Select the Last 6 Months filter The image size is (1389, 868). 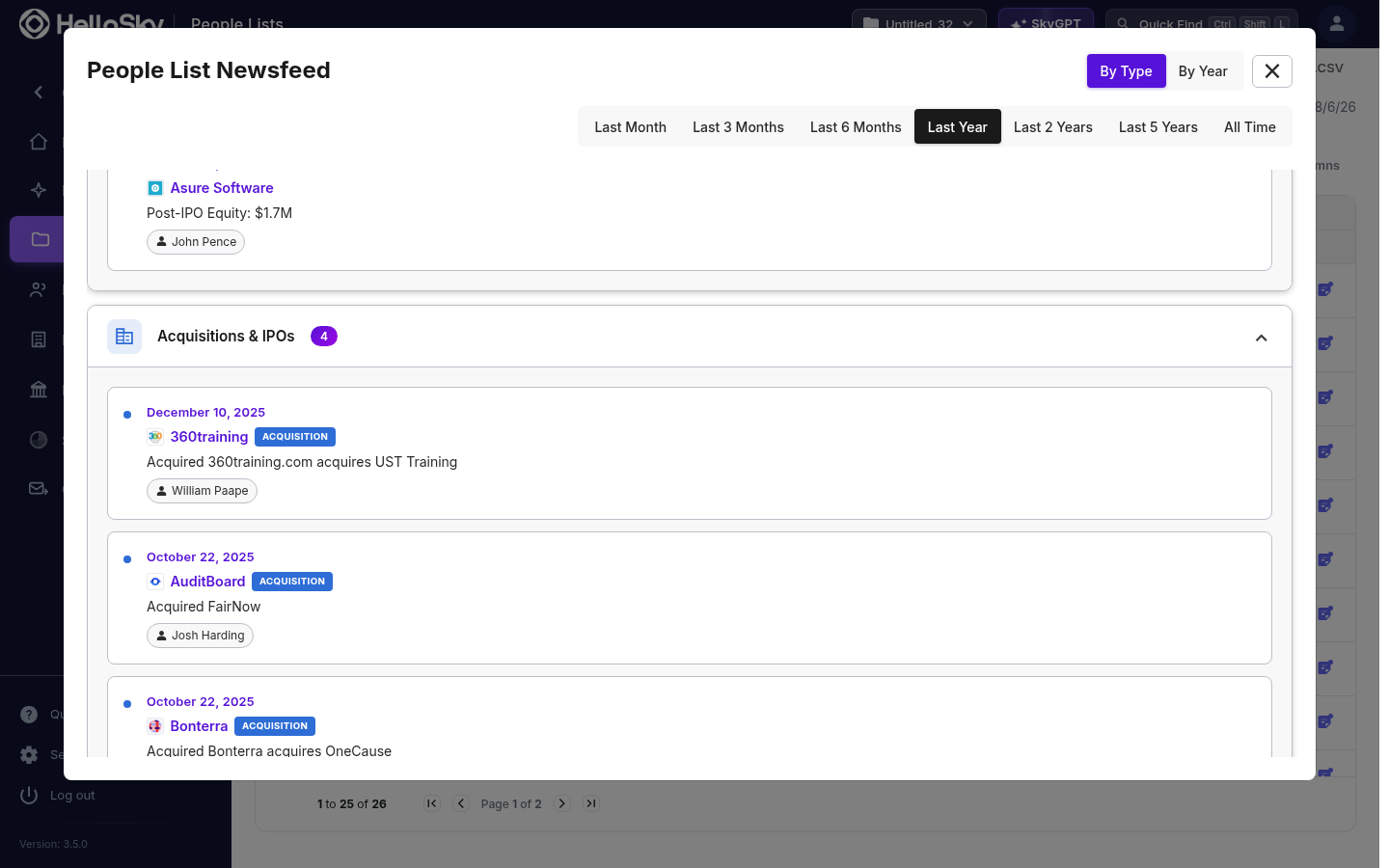[x=856, y=127]
